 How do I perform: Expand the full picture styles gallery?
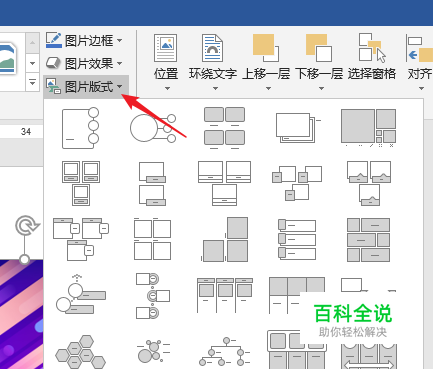(32, 82)
